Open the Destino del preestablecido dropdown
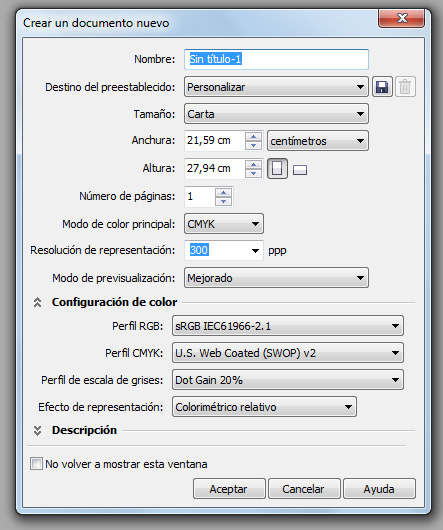Screen dimensions: 443x530 coord(276,87)
